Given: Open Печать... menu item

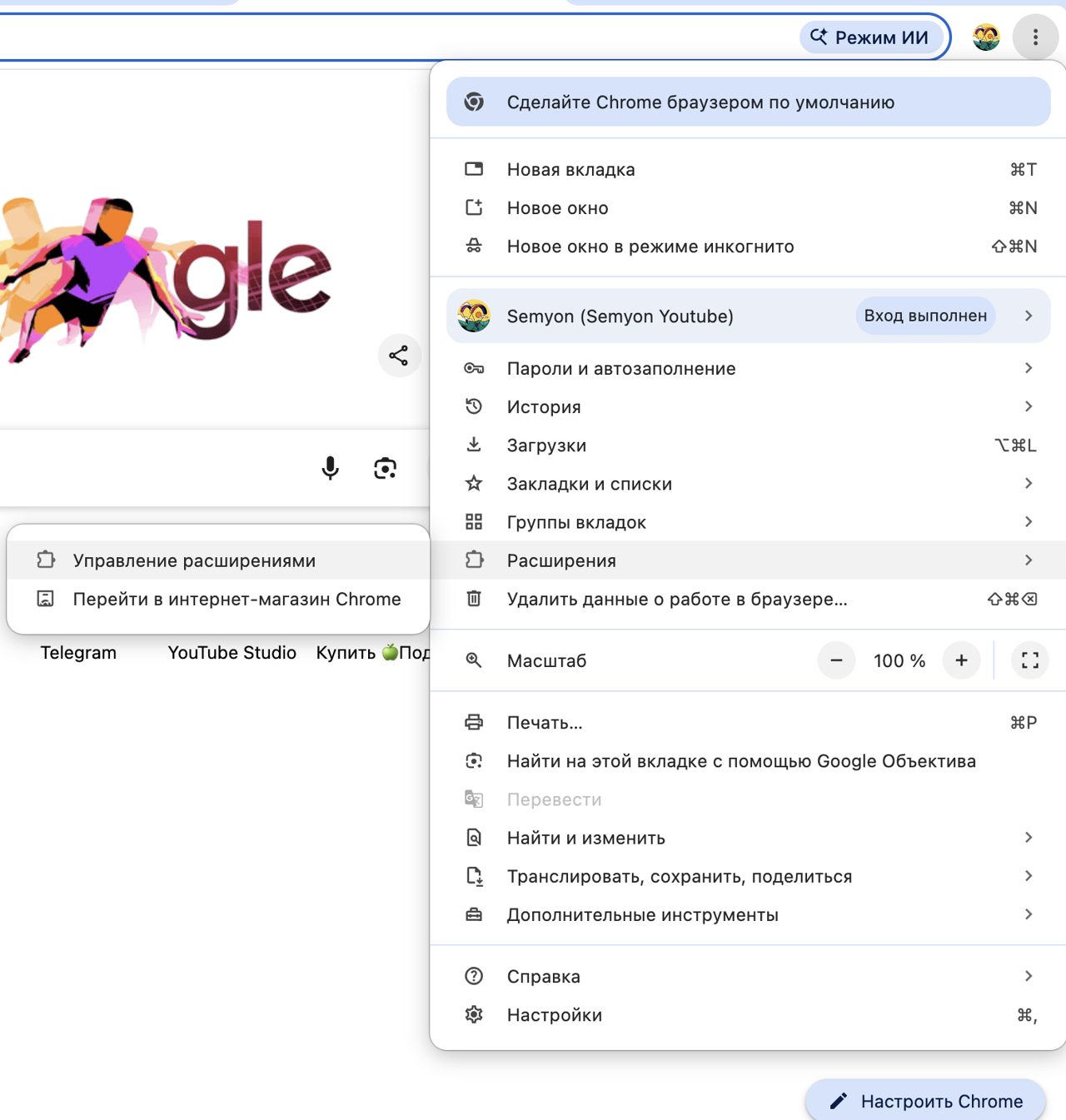Looking at the screenshot, I should (748, 723).
